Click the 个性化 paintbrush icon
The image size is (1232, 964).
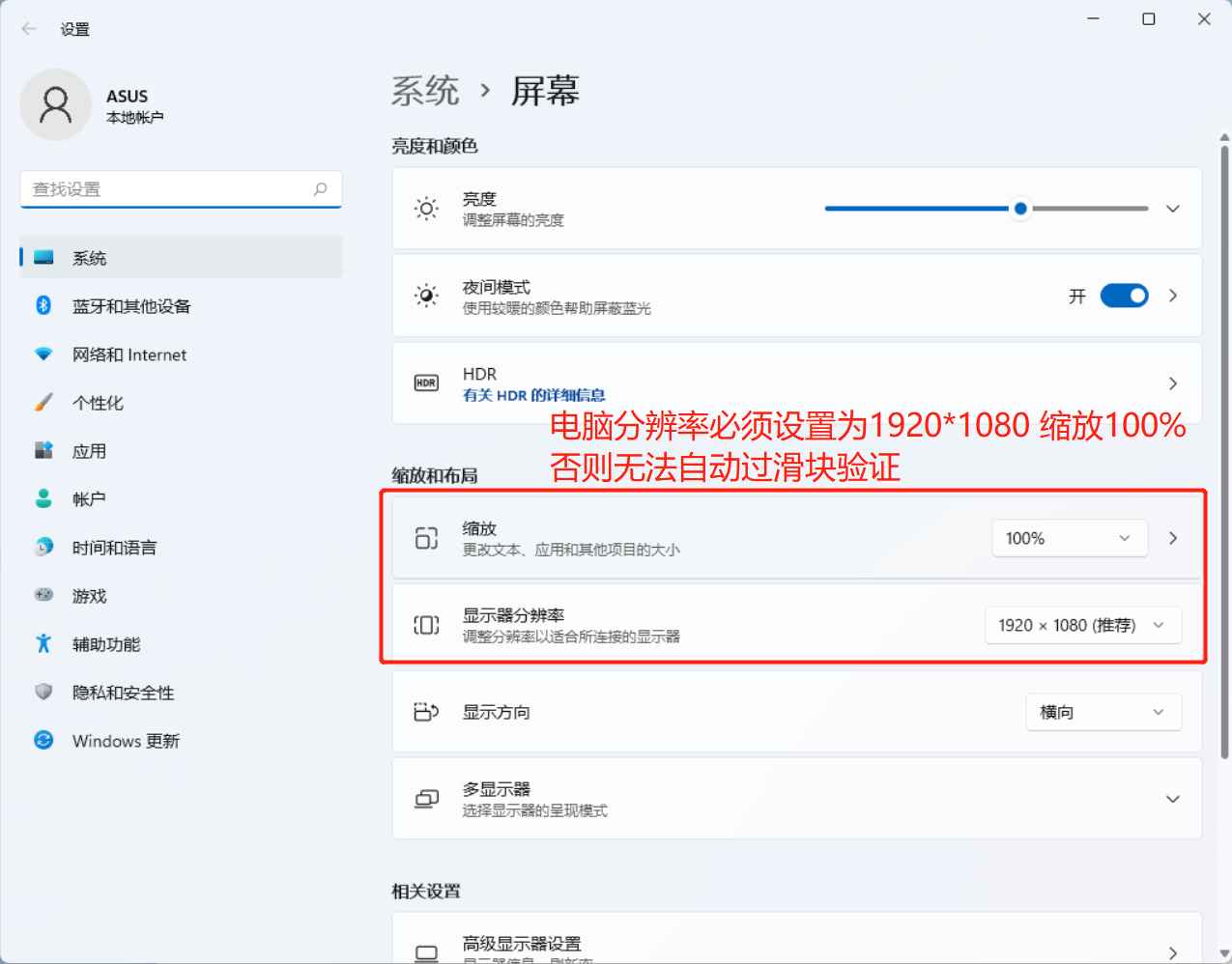pos(43,403)
